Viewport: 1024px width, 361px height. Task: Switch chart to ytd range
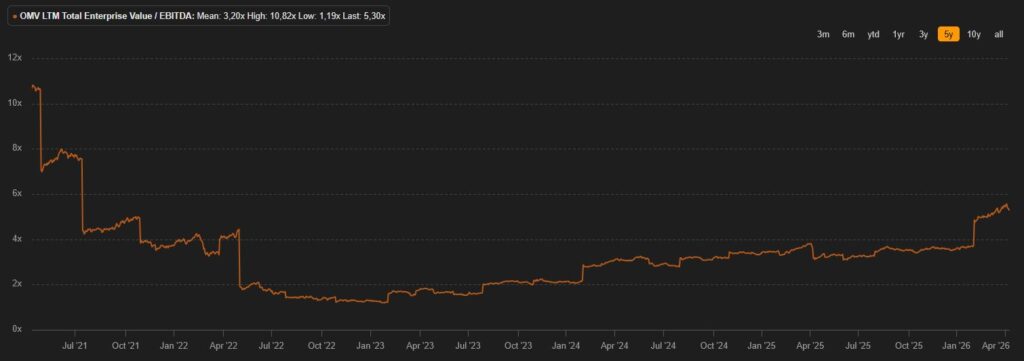coord(873,35)
